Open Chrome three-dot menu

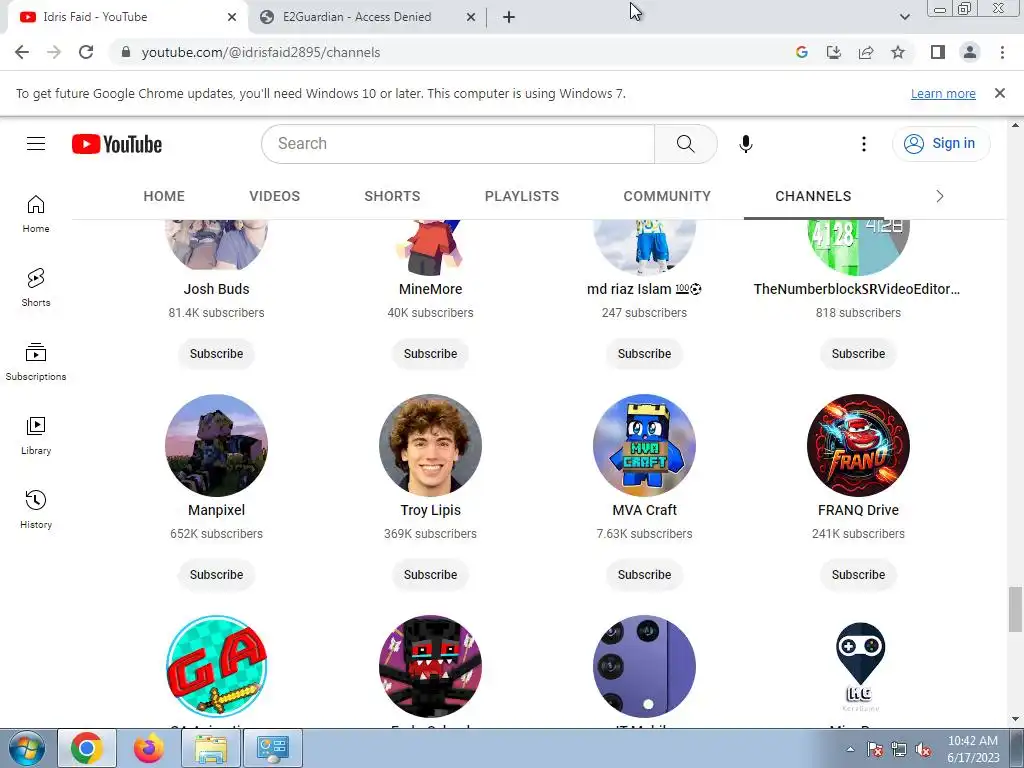[x=1002, y=52]
